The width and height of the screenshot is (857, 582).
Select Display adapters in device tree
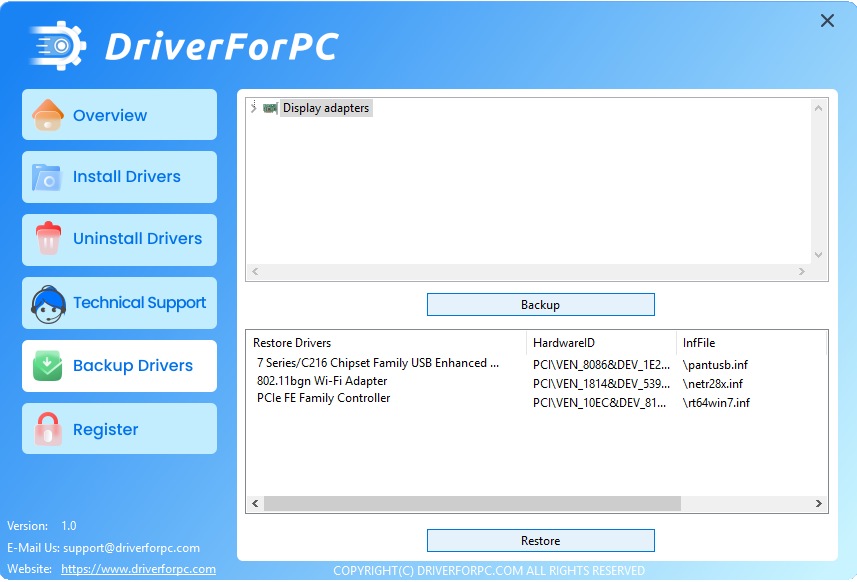[326, 108]
